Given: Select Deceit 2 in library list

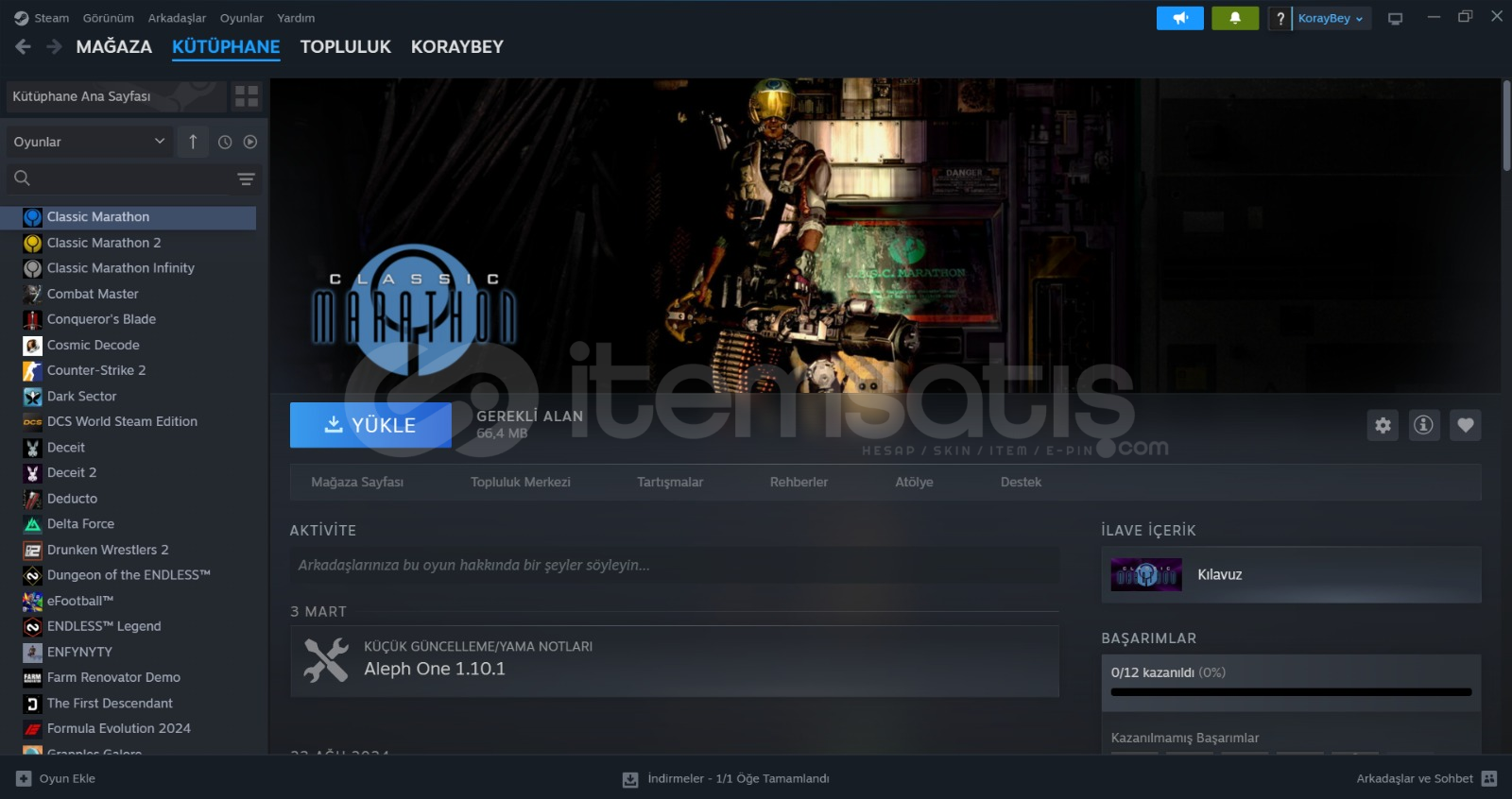Looking at the screenshot, I should pos(129,473).
